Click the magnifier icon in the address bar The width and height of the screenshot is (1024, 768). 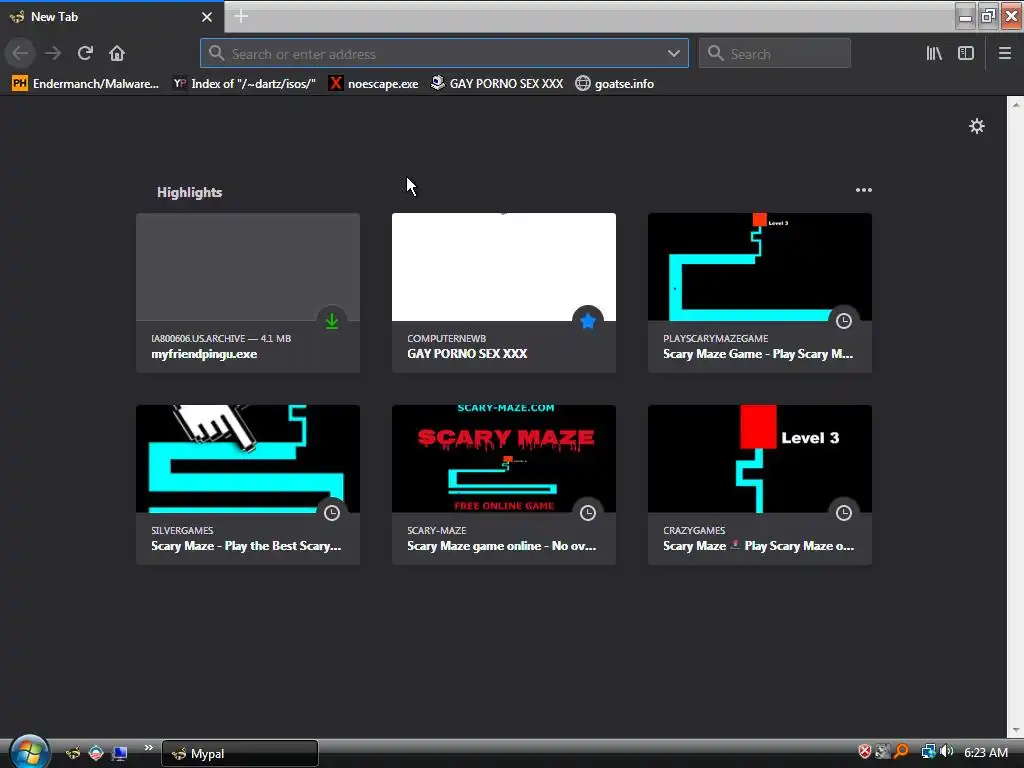coord(216,53)
